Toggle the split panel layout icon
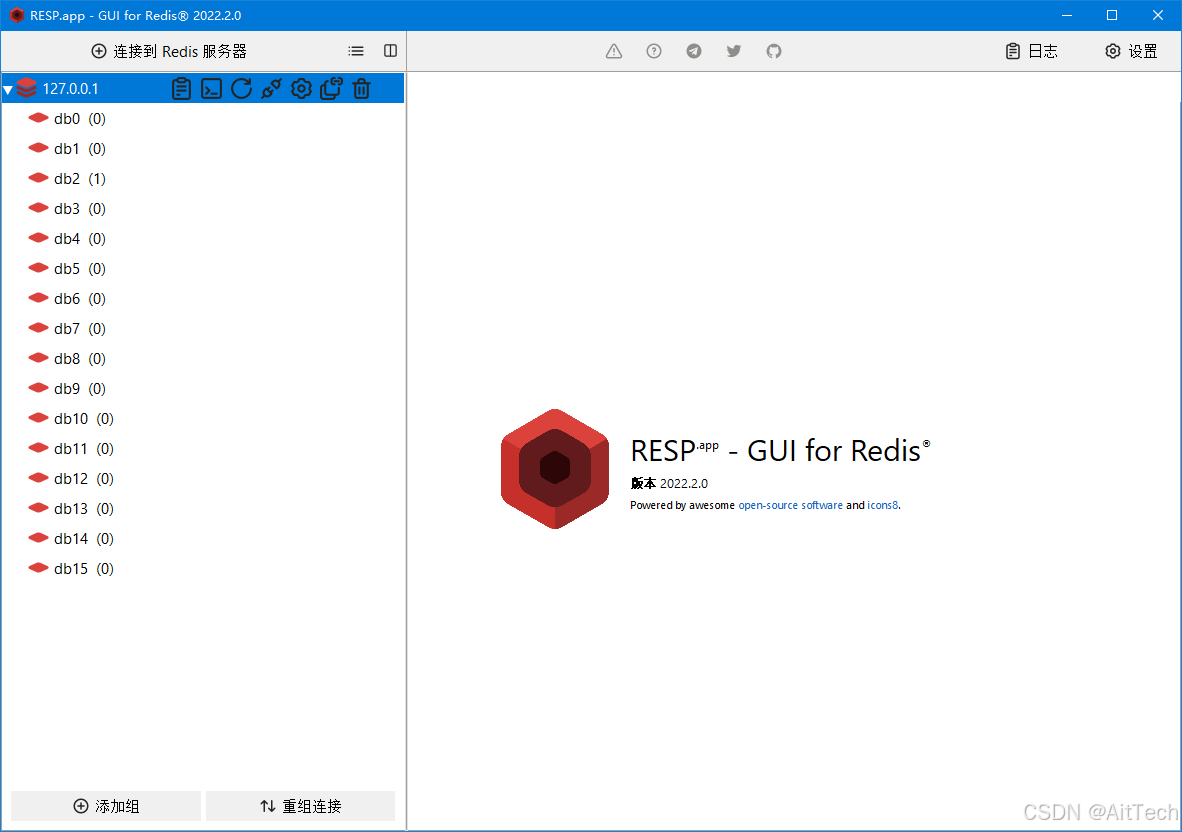1182x832 pixels. click(390, 50)
